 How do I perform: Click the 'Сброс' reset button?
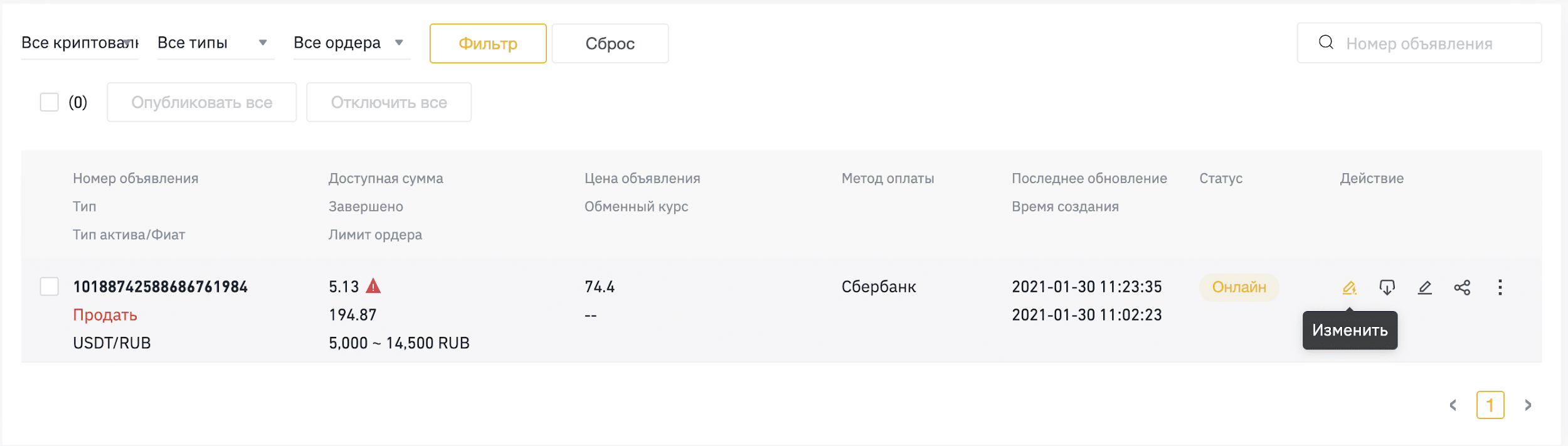pos(610,43)
